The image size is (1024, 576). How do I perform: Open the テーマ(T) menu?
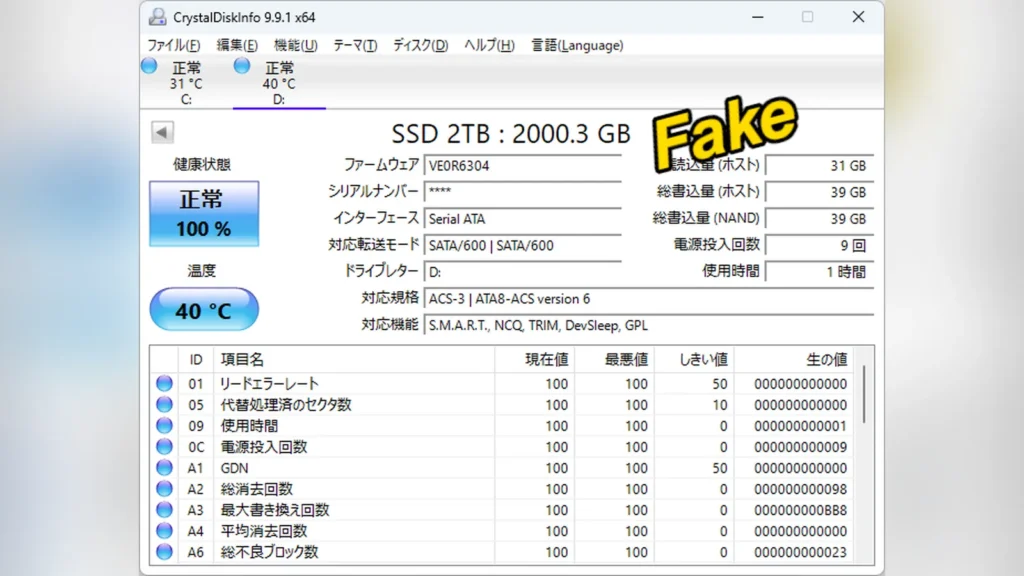pos(355,45)
